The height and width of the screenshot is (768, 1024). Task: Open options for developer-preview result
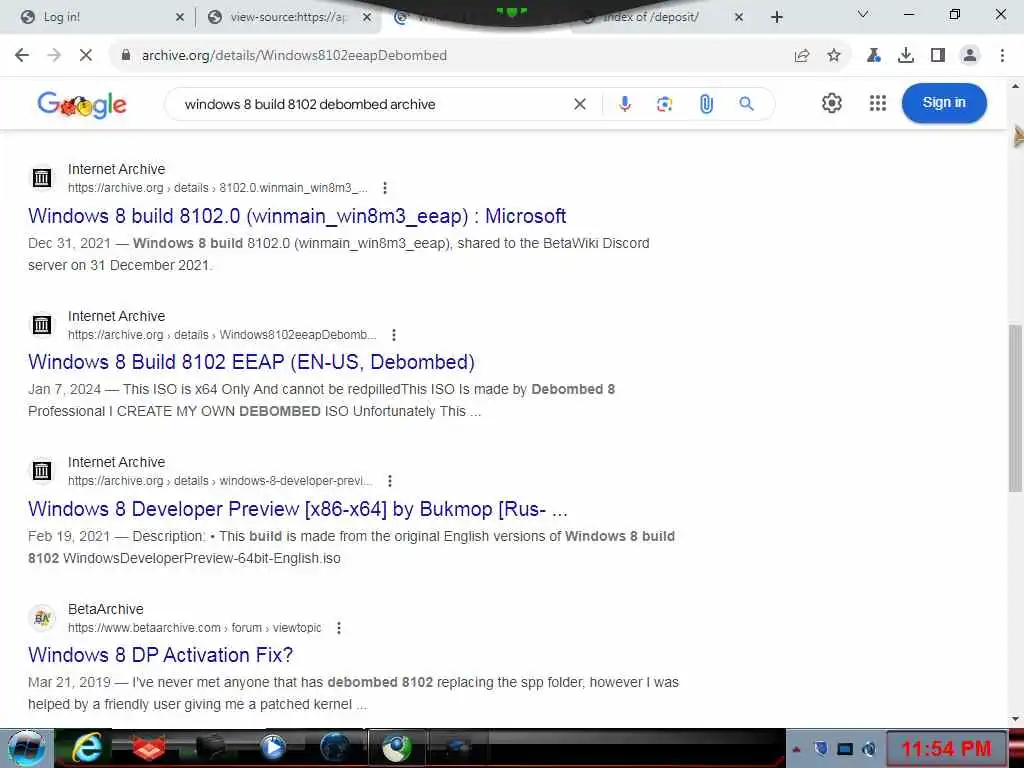pyautogui.click(x=389, y=481)
